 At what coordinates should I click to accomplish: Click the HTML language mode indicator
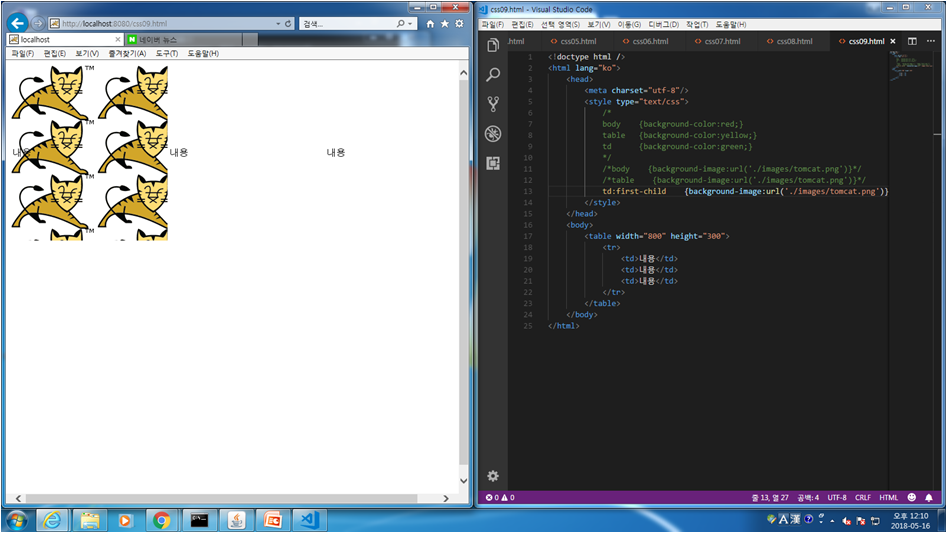888,497
